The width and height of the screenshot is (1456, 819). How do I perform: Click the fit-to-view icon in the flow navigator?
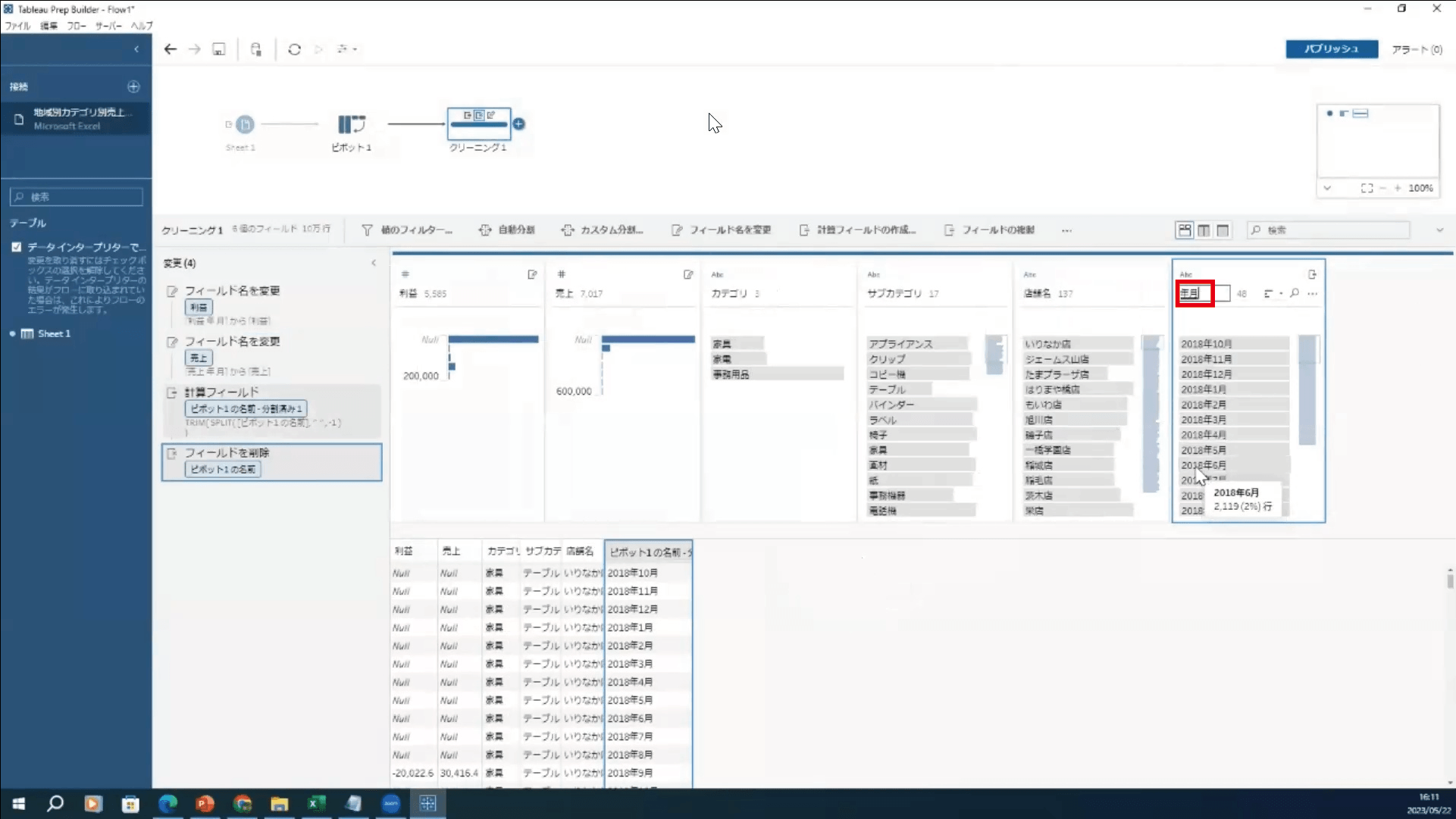click(1367, 188)
